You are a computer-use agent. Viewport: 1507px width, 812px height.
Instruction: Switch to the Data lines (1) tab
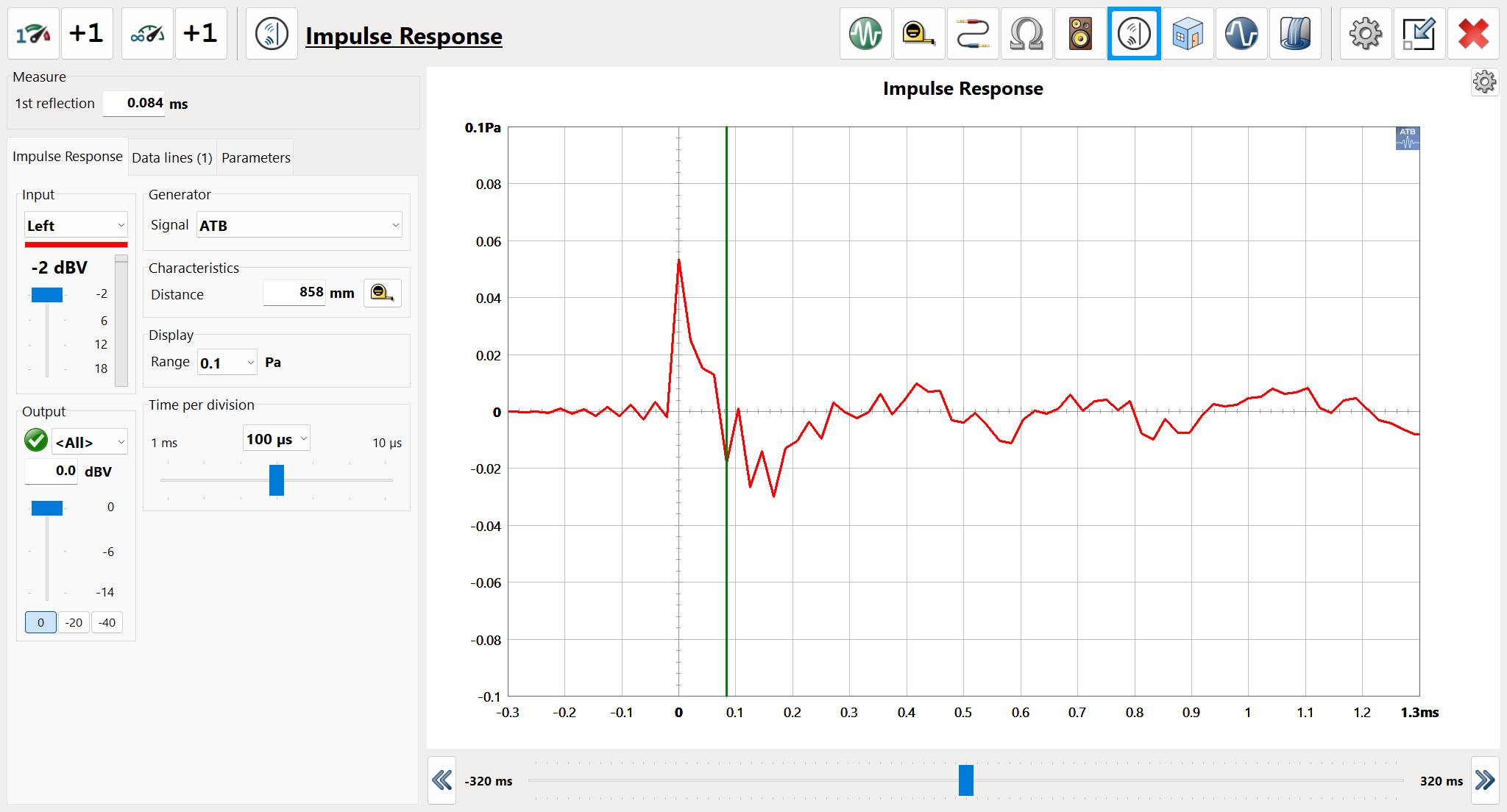point(172,158)
